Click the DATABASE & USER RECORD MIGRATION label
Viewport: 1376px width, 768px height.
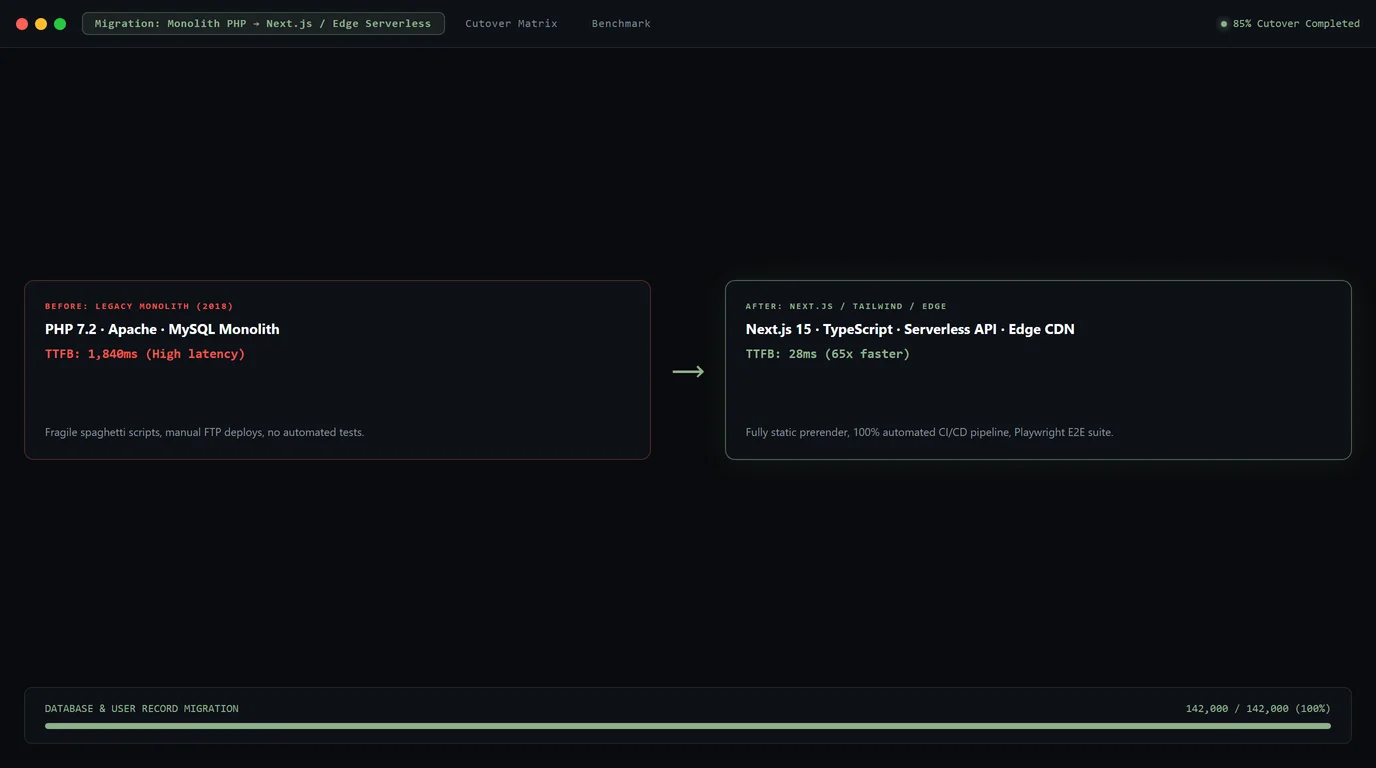(142, 709)
